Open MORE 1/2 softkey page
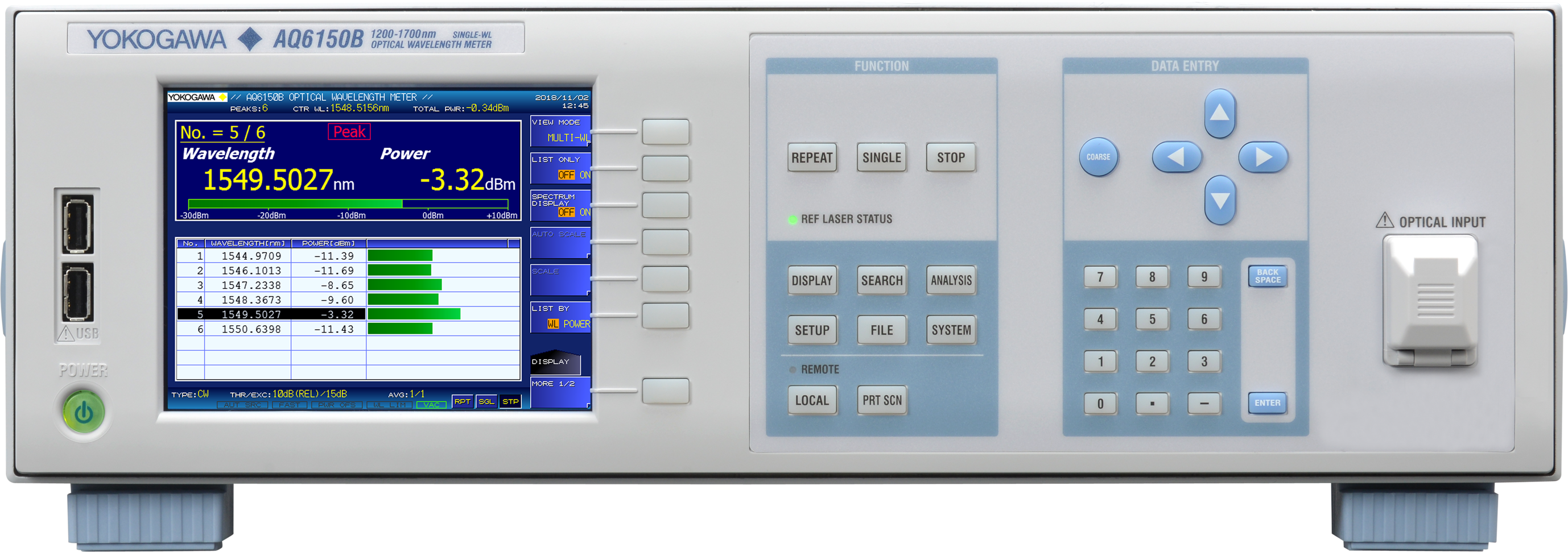 point(665,391)
